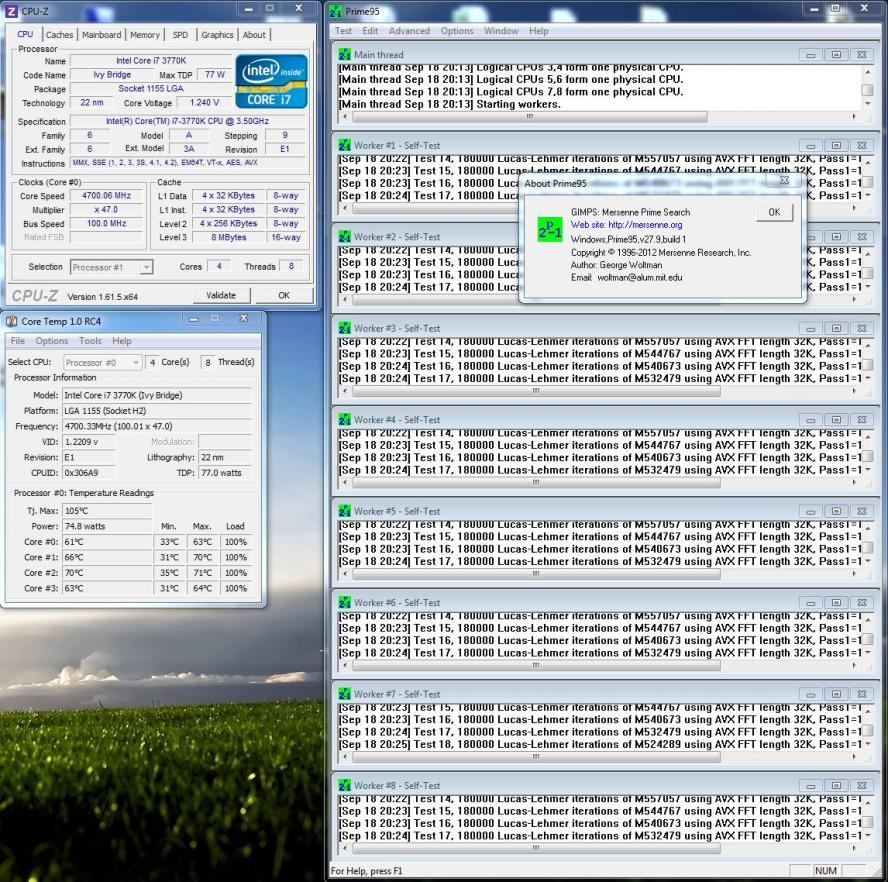Maximize the Worker #3 child window
The image size is (888, 882).
click(x=836, y=329)
